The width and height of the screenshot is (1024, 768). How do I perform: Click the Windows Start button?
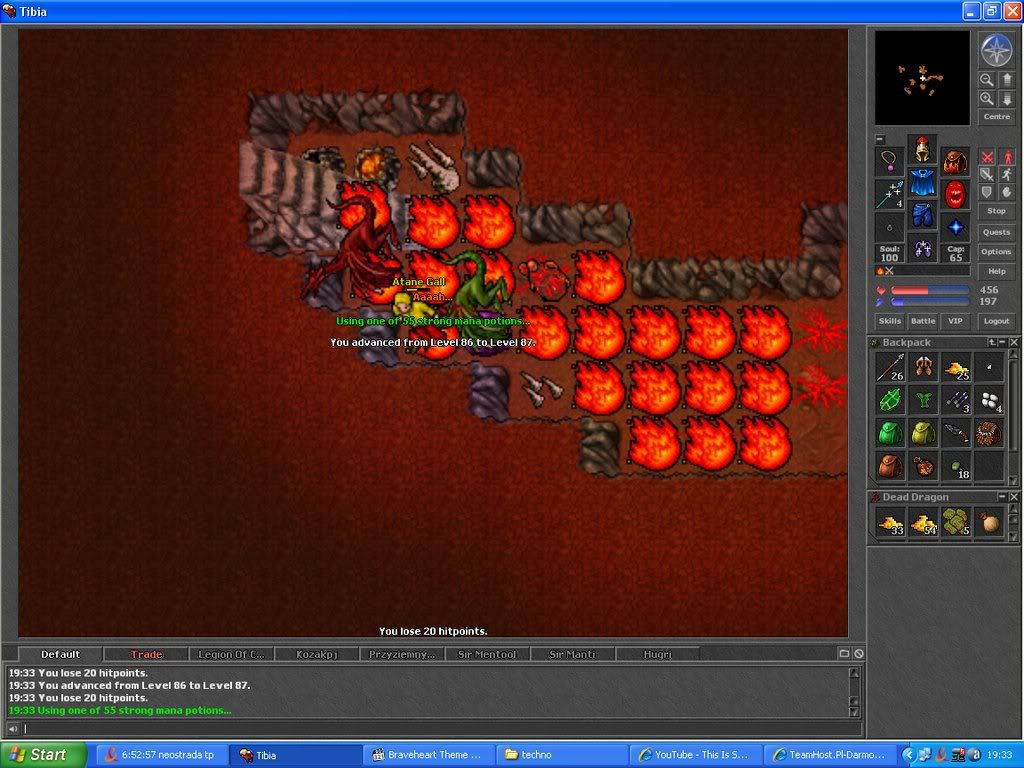[x=43, y=755]
